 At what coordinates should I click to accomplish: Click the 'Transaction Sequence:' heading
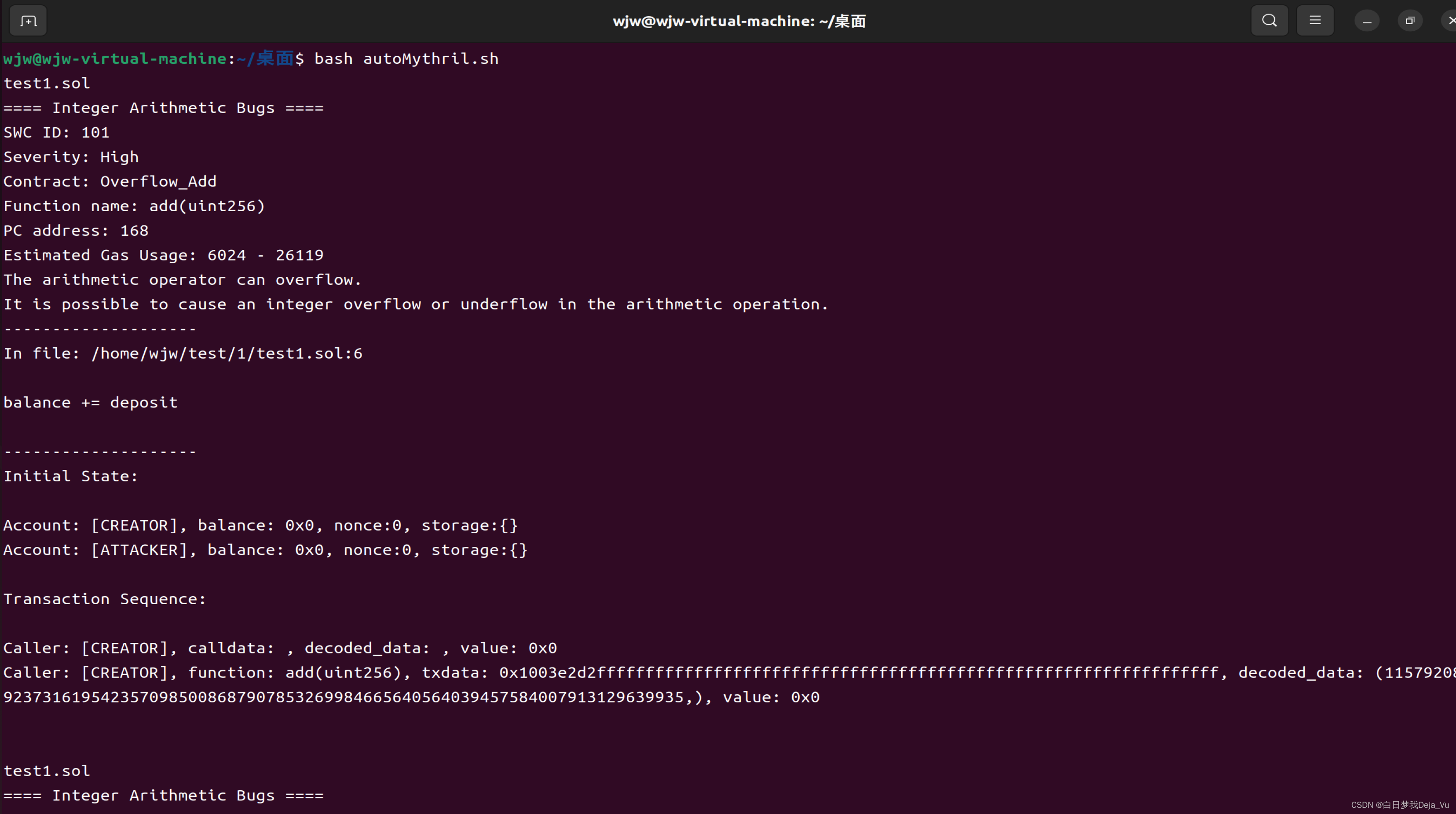[x=105, y=599]
